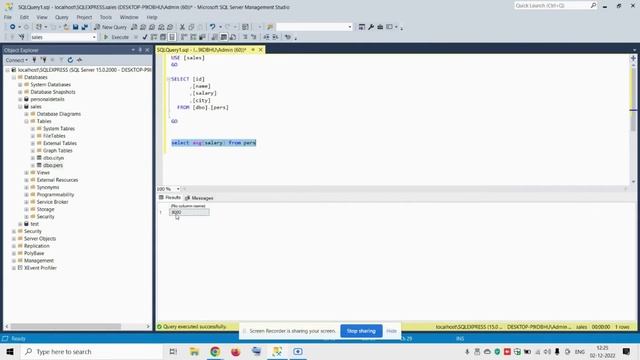Parse query with the checkmark icon

[144, 37]
